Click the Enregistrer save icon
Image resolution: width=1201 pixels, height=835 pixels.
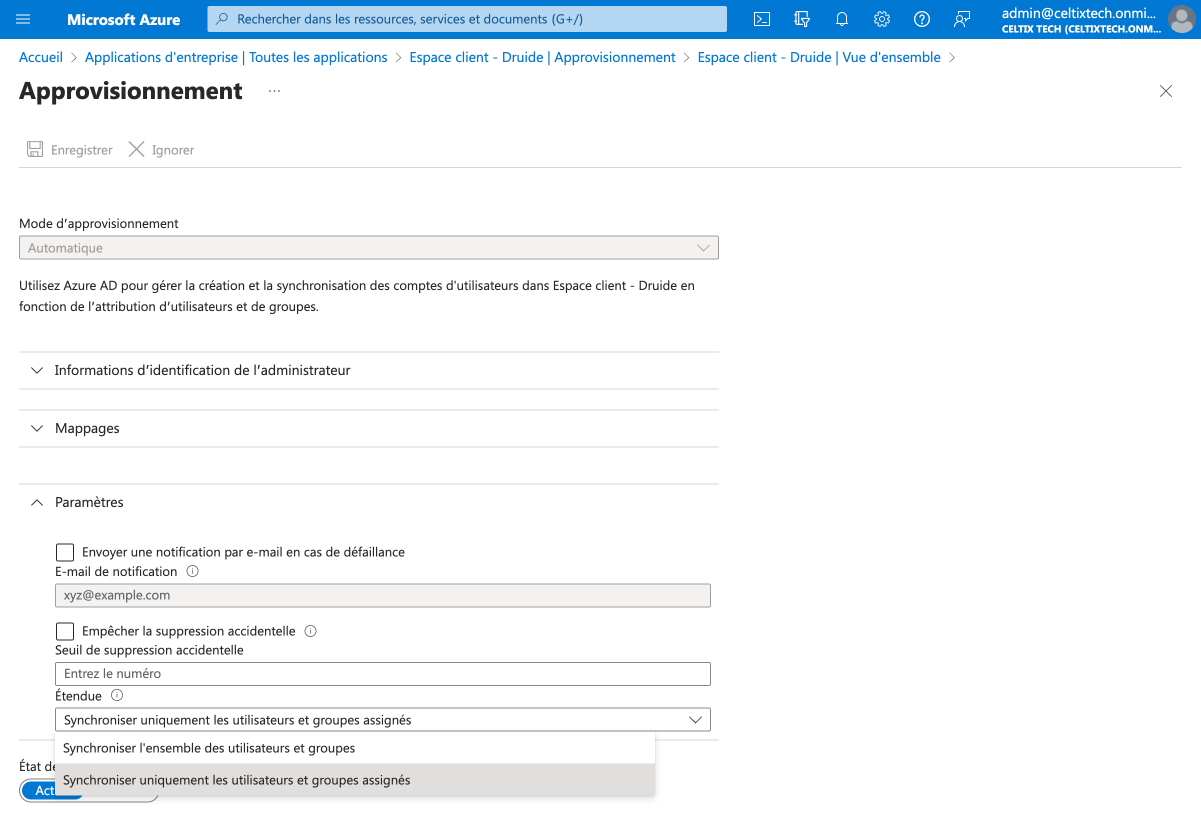point(35,150)
